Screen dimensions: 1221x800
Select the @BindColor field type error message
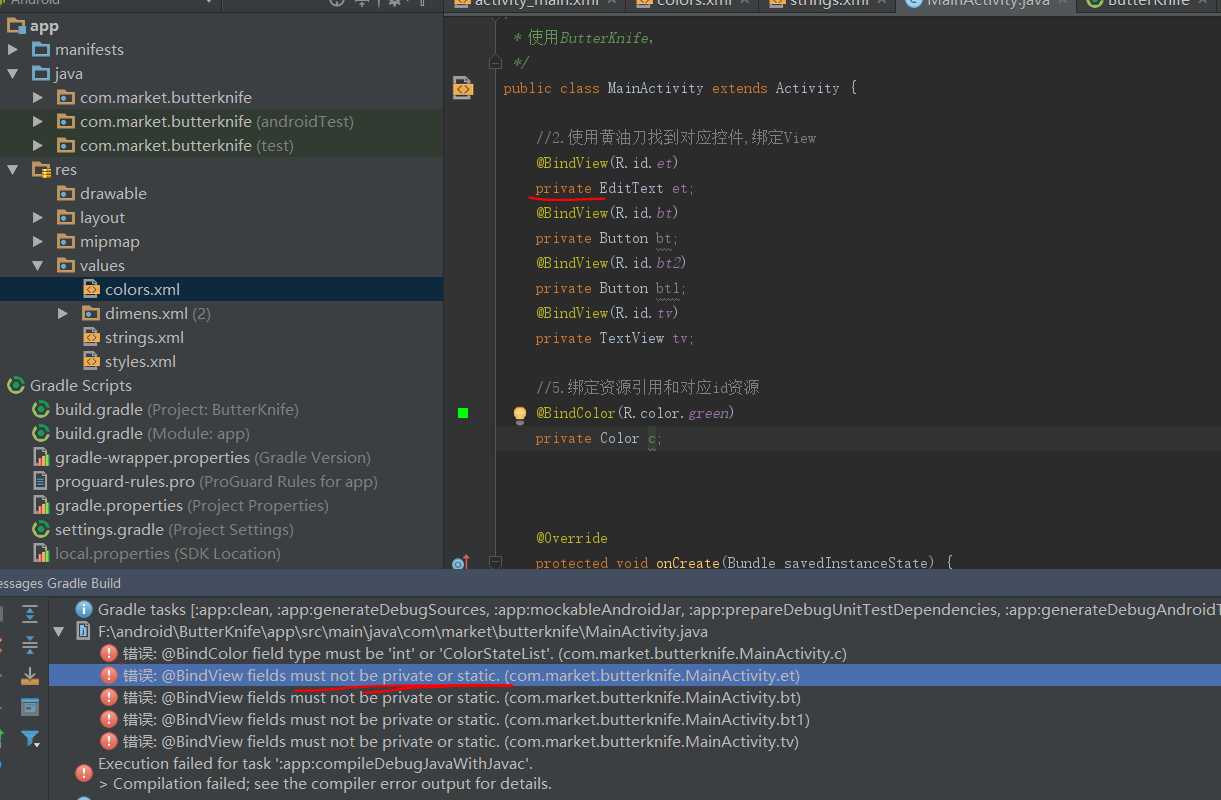click(x=485, y=653)
